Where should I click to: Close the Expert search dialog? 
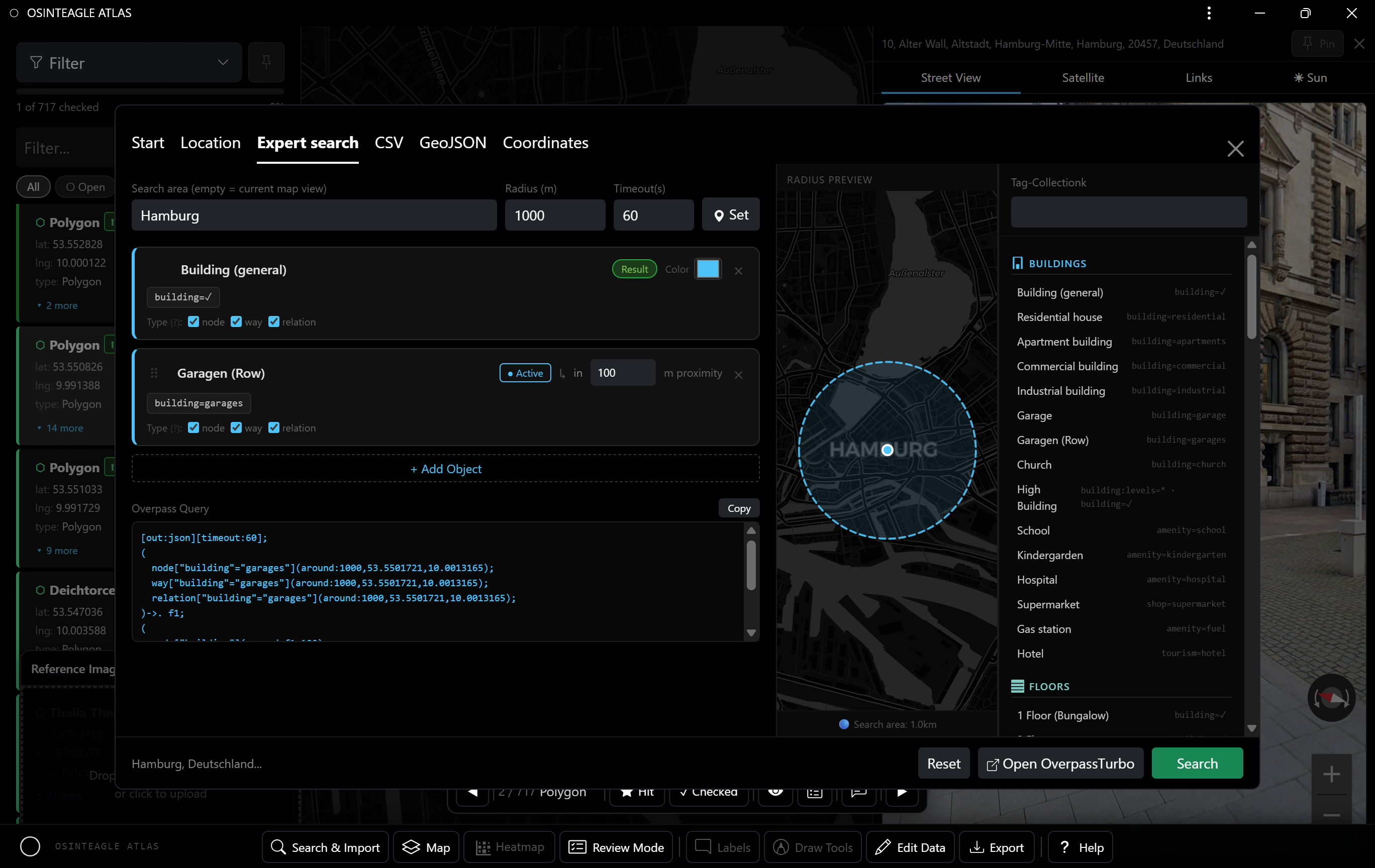[1235, 148]
